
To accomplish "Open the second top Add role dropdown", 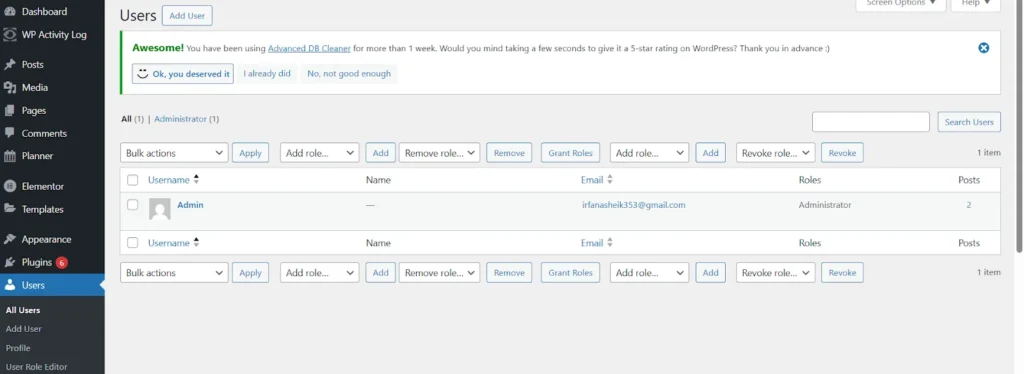I will tap(650, 153).
